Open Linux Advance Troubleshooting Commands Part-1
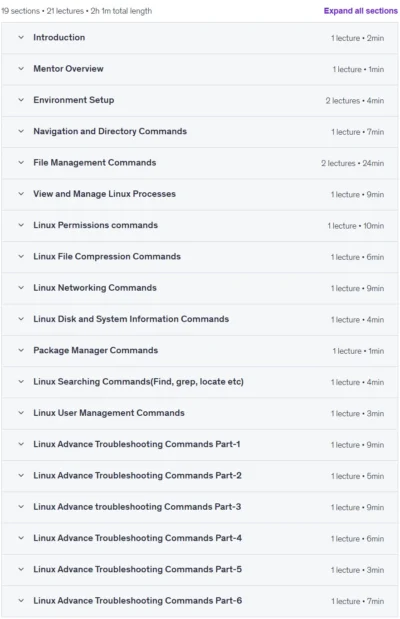 (x=137, y=444)
